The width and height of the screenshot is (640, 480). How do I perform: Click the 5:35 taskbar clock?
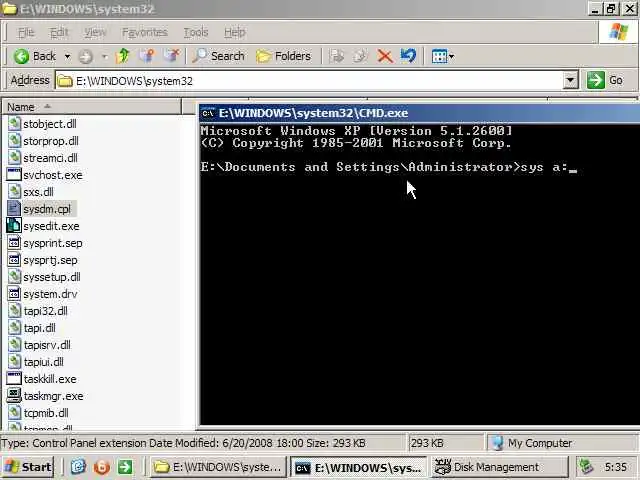[x=616, y=467]
